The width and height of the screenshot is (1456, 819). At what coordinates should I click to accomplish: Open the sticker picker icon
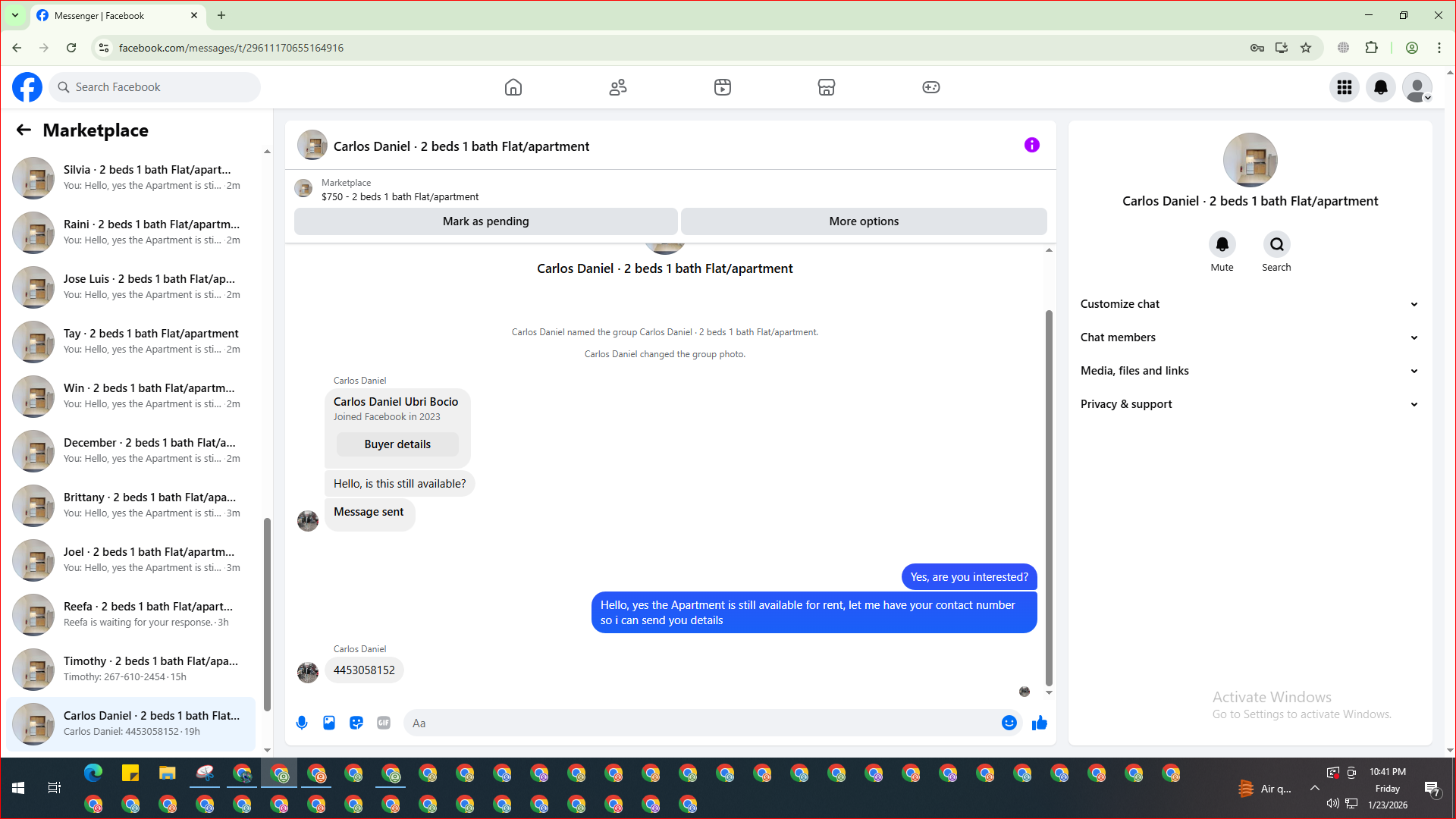click(356, 723)
